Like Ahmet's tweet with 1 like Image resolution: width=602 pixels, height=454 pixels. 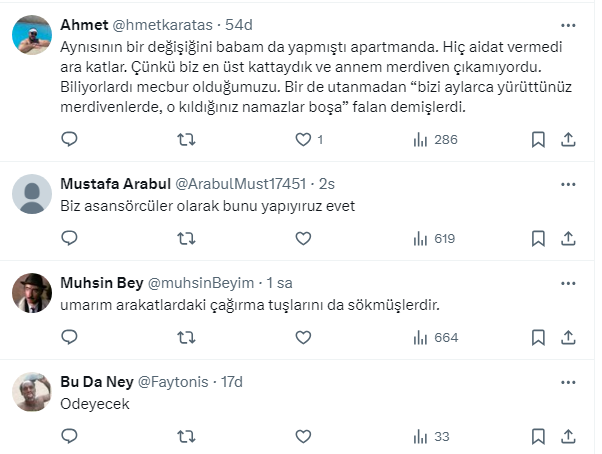[x=303, y=140]
